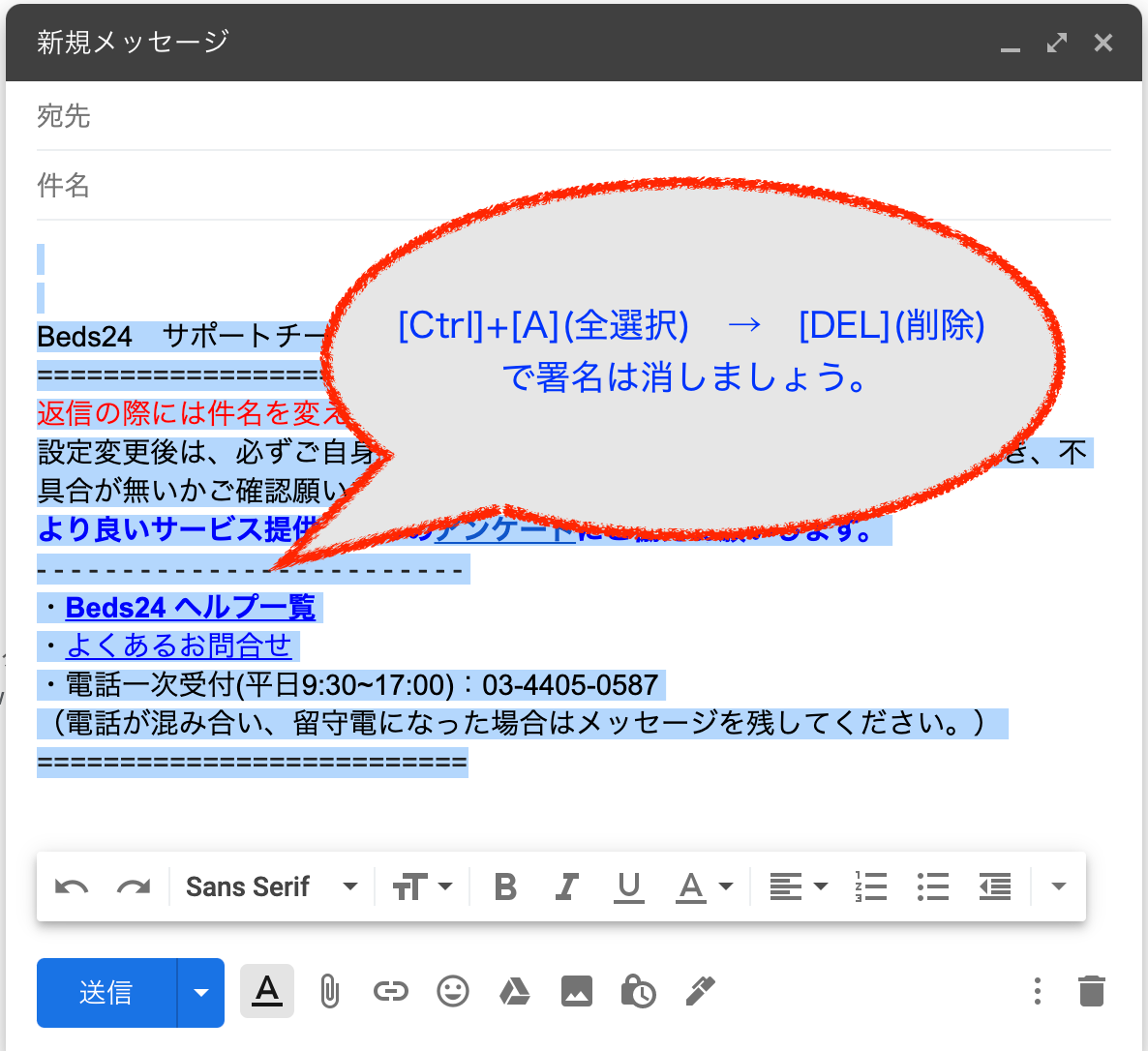Viewport: 1148px width, 1051px height.
Task: Insert files using the Google Drive icon
Action: pyautogui.click(x=514, y=992)
